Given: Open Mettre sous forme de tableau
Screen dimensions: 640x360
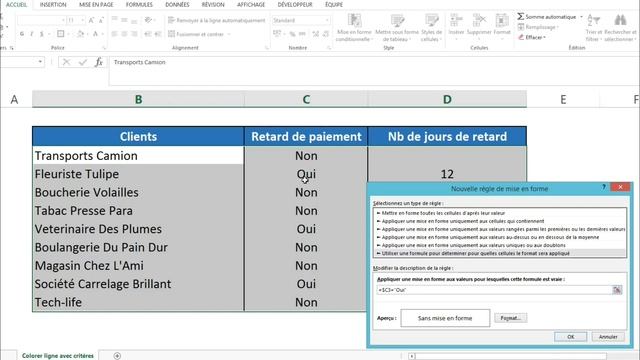Looking at the screenshot, I should (x=397, y=27).
